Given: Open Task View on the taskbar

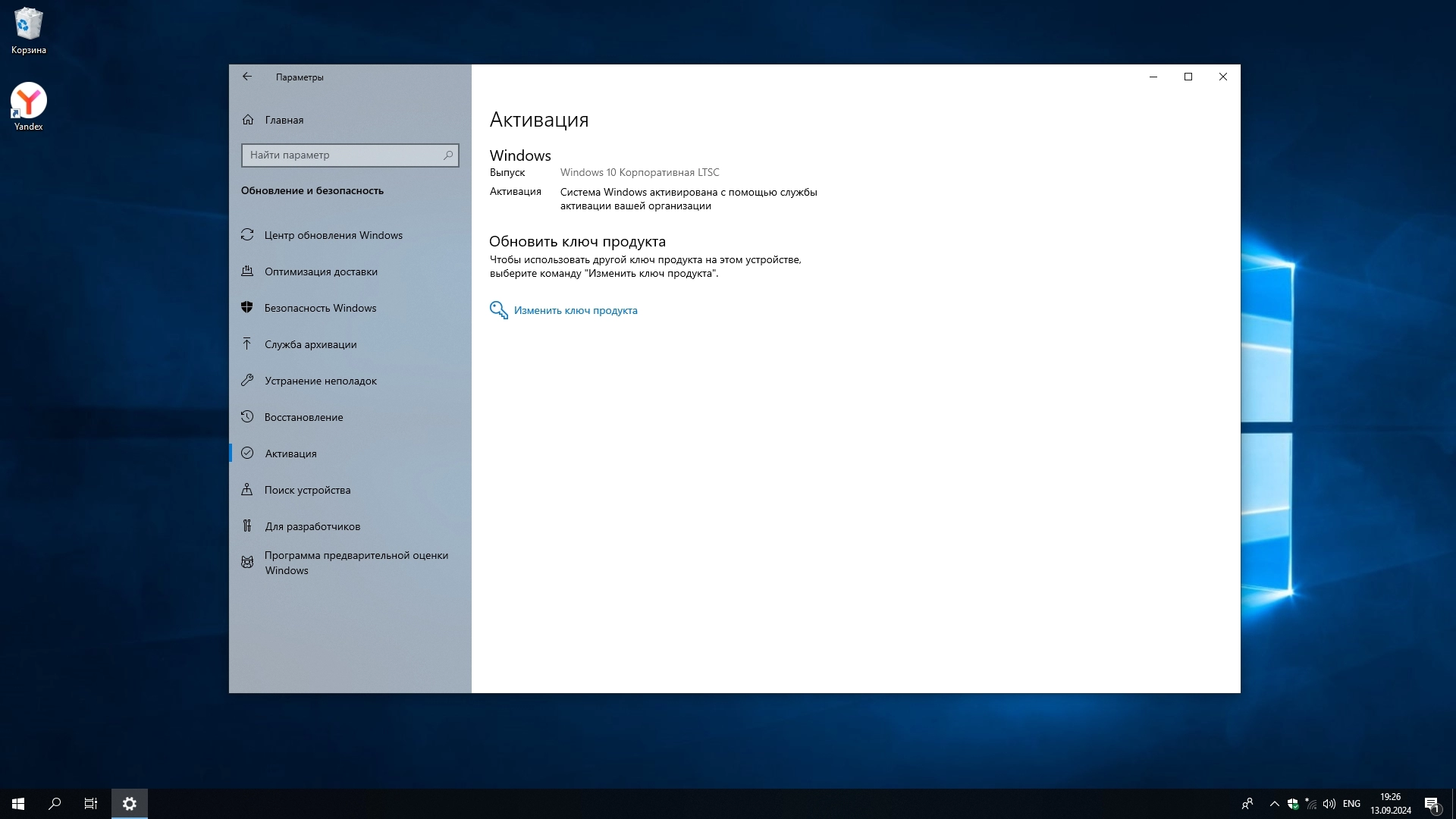Looking at the screenshot, I should point(91,804).
